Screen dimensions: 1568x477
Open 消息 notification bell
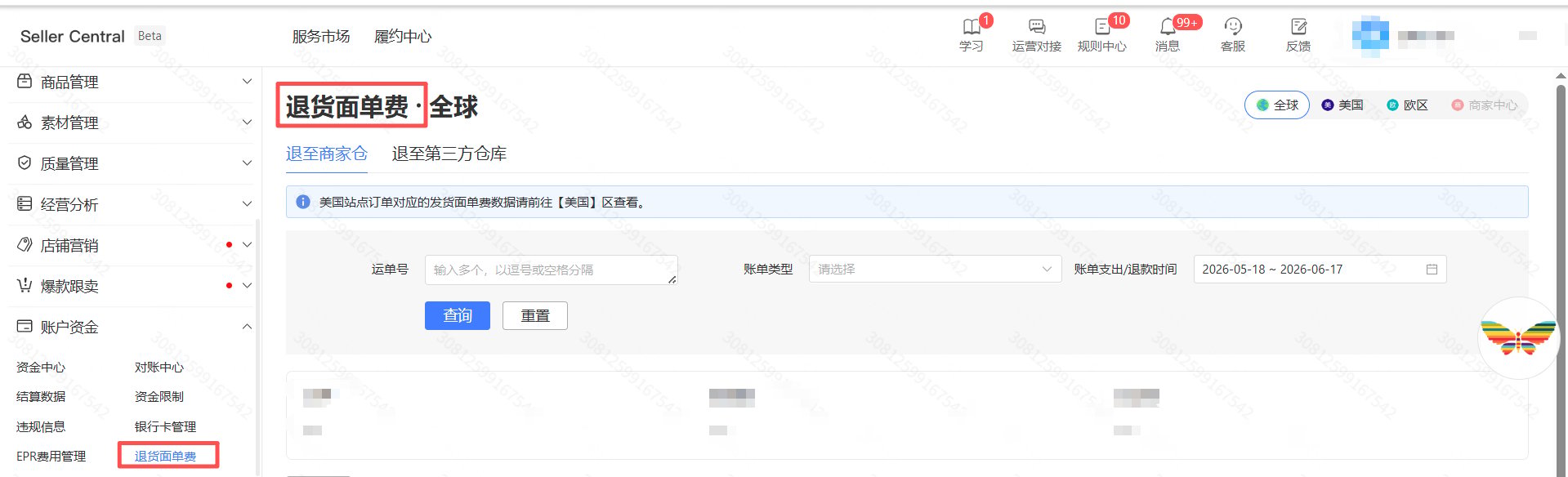click(1167, 27)
